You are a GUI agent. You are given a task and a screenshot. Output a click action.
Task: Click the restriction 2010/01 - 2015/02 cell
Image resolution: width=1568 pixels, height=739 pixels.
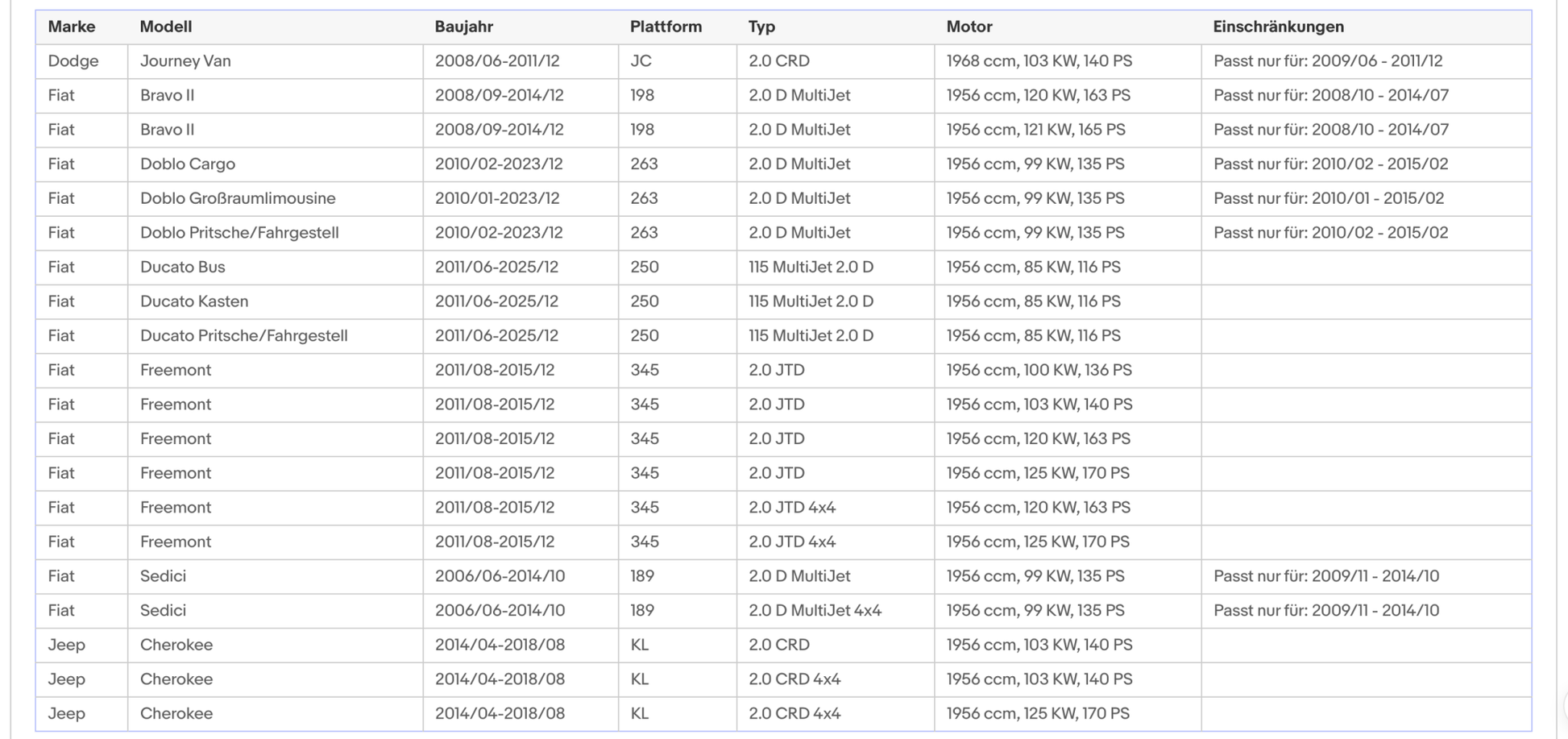[x=1367, y=198]
